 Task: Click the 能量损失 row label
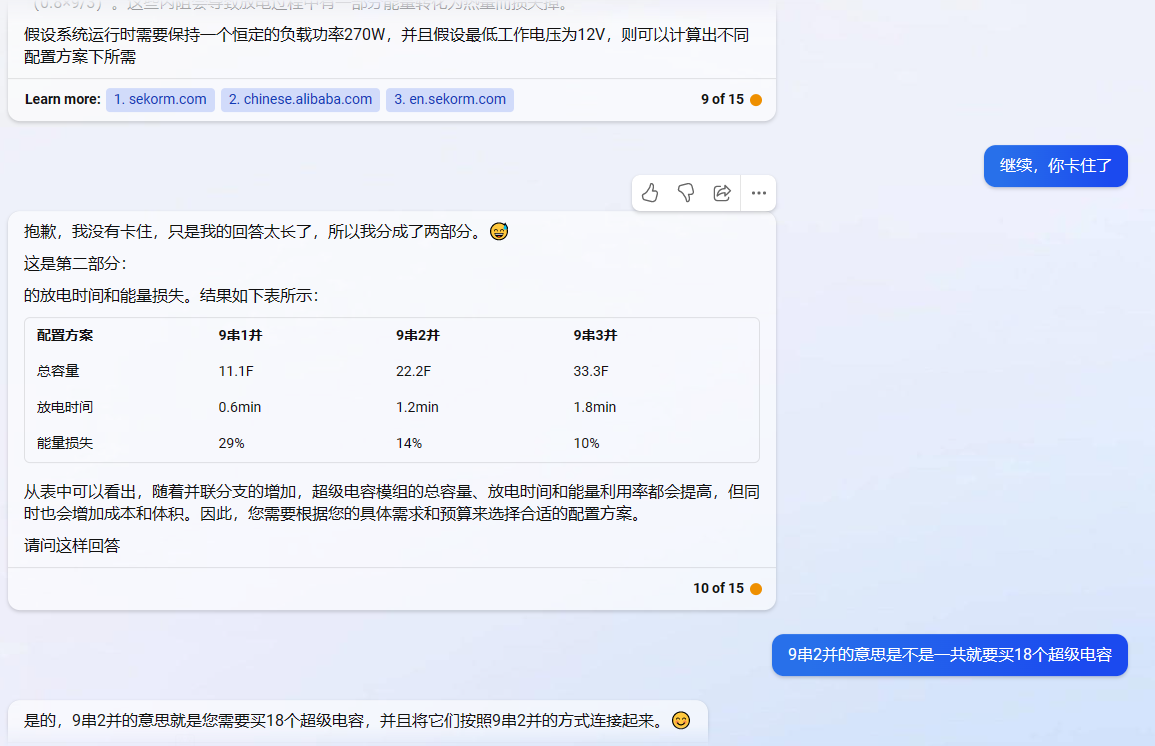pos(65,443)
